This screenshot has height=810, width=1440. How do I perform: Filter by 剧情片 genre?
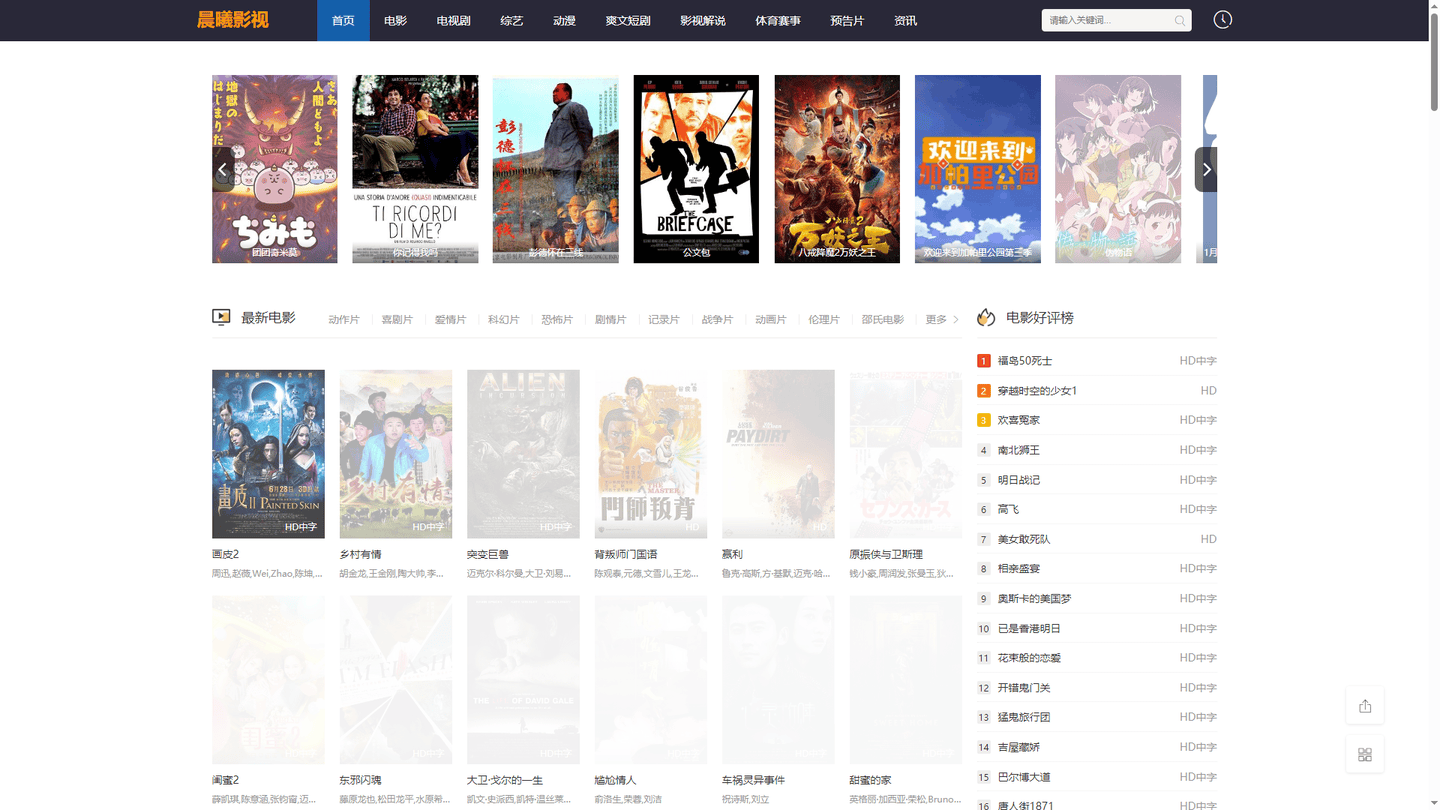point(610,320)
